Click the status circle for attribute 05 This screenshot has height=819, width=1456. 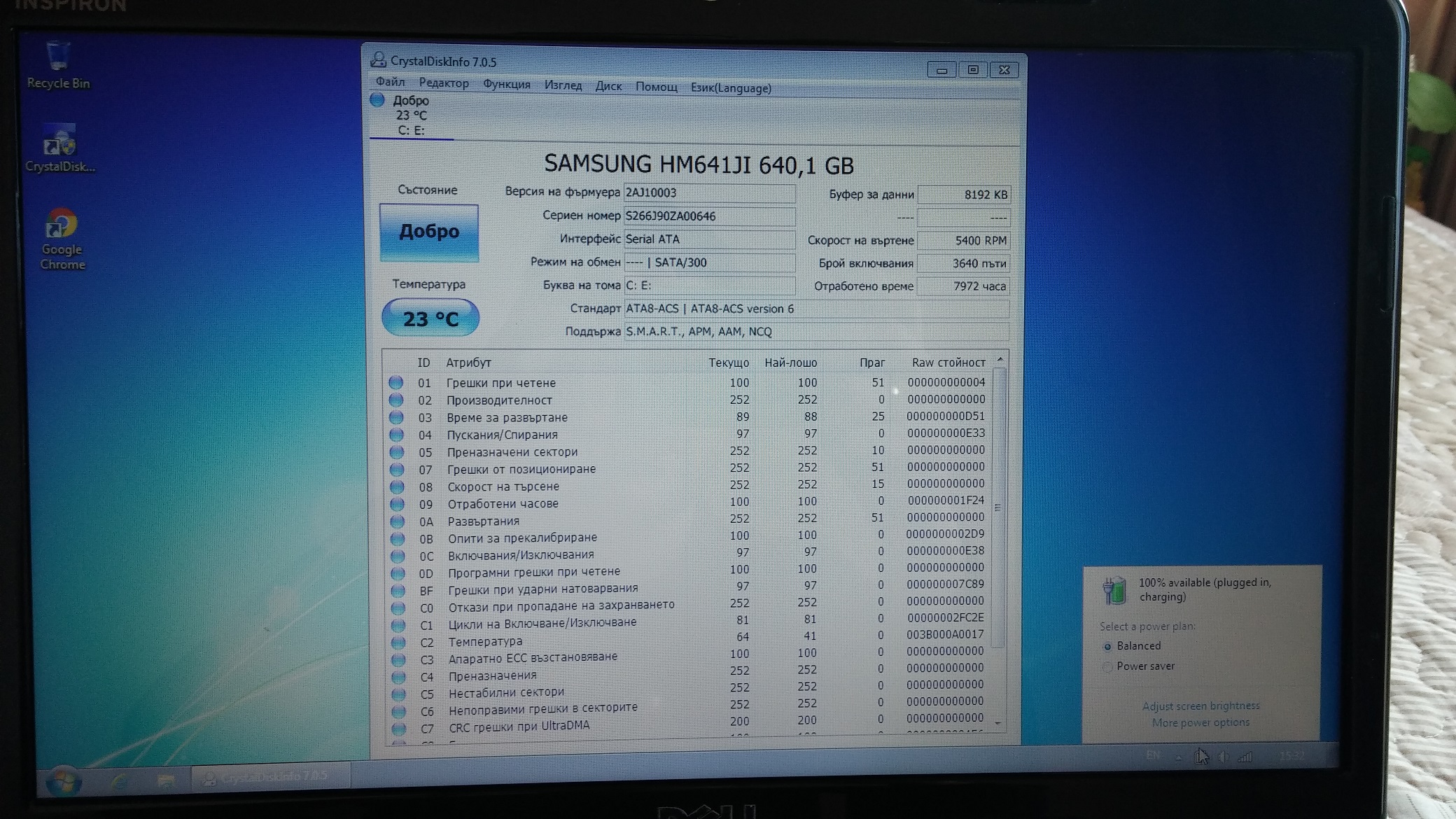pos(396,451)
